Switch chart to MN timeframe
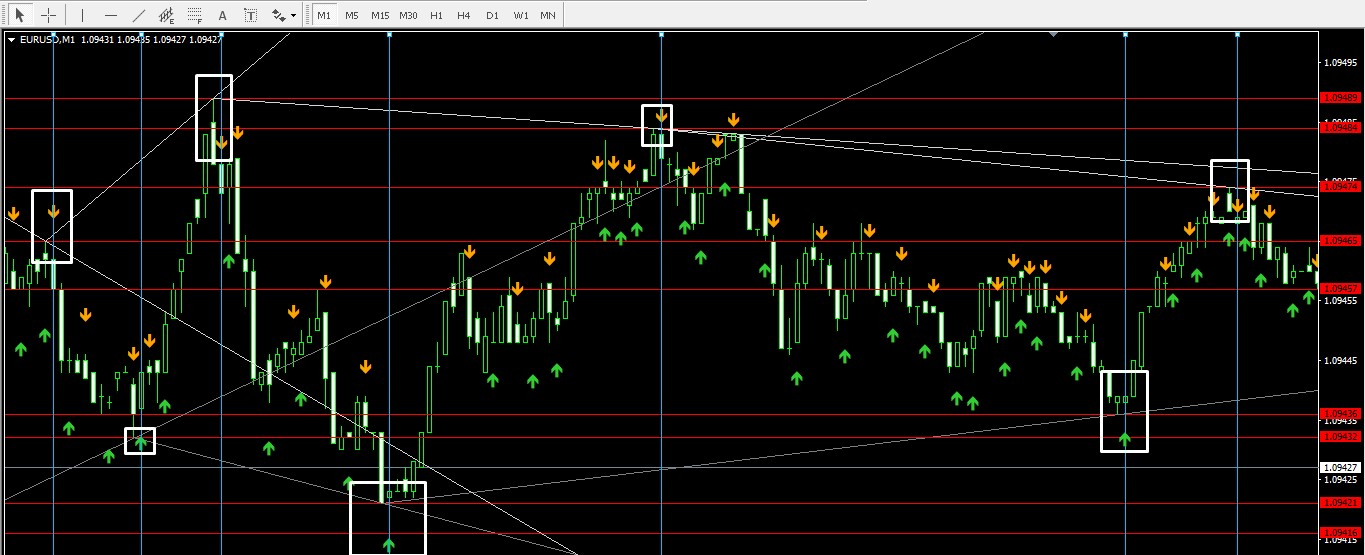 tap(547, 15)
